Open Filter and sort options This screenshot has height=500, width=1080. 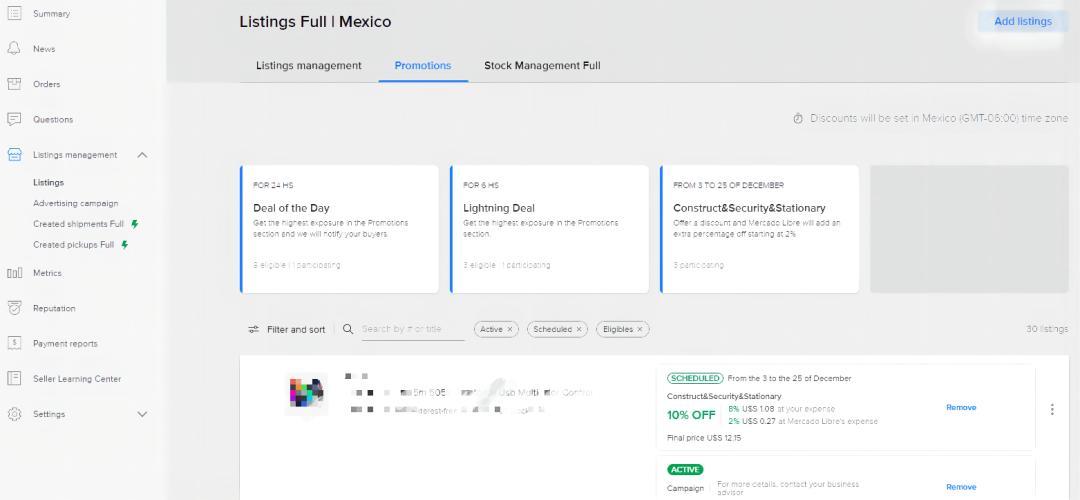click(x=287, y=329)
